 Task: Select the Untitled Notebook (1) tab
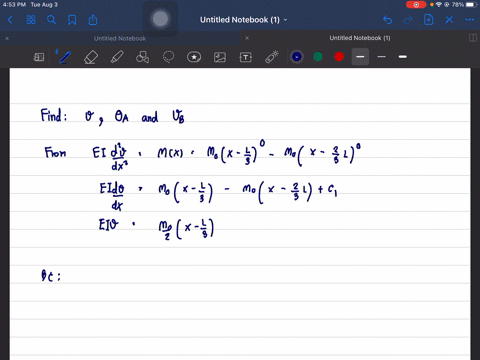tap(360, 38)
